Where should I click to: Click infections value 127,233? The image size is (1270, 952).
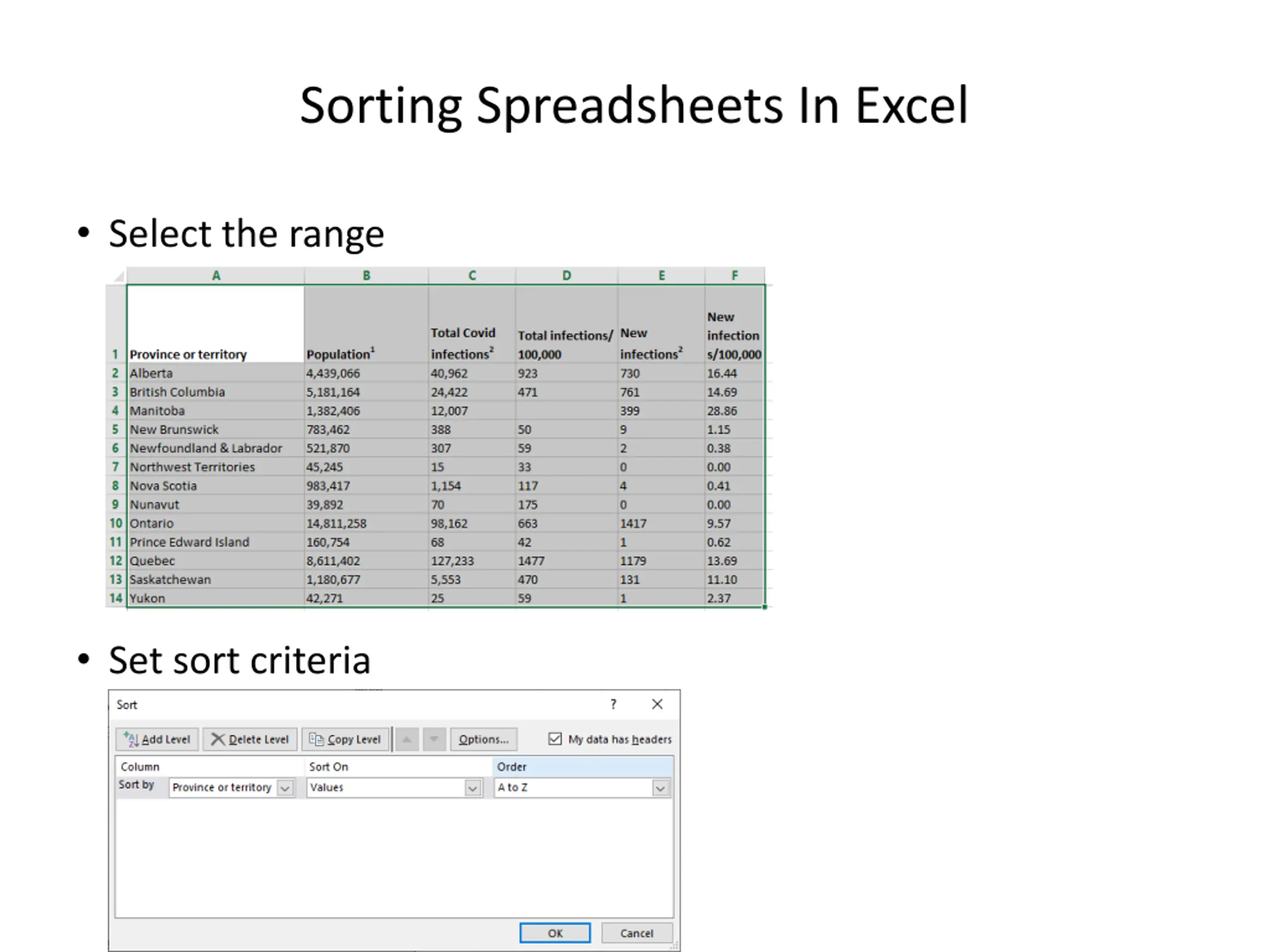[x=472, y=561]
